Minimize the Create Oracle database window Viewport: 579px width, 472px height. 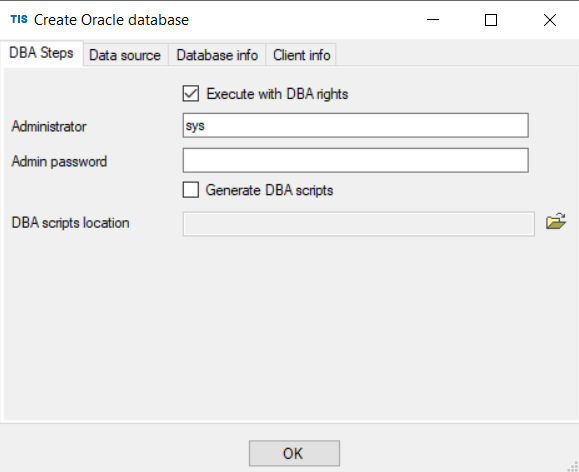coord(433,20)
